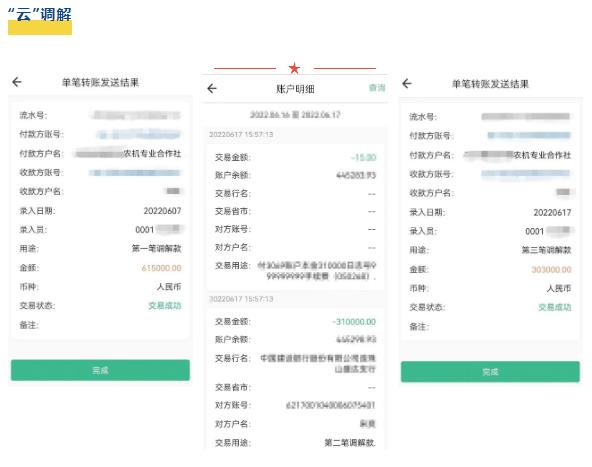Tap the back arrow on the right transfer result screen
Screen dimensions: 592x467
(407, 83)
